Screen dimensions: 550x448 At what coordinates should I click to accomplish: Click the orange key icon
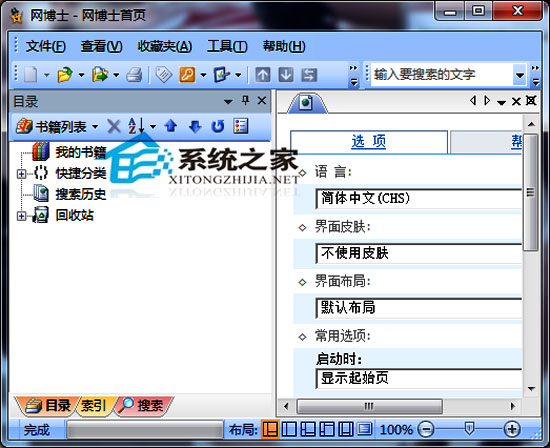coord(187,75)
